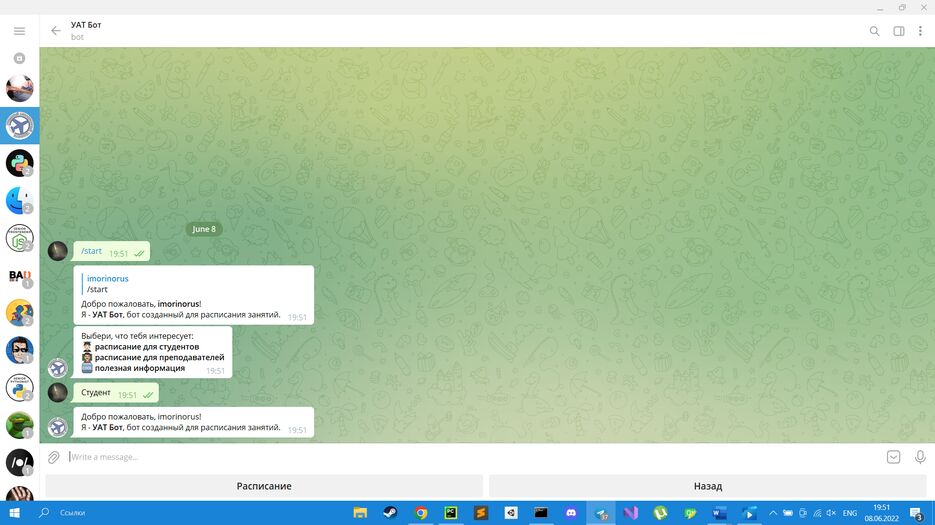Open the three-dot chat options menu
This screenshot has width=935, height=525.
point(920,31)
